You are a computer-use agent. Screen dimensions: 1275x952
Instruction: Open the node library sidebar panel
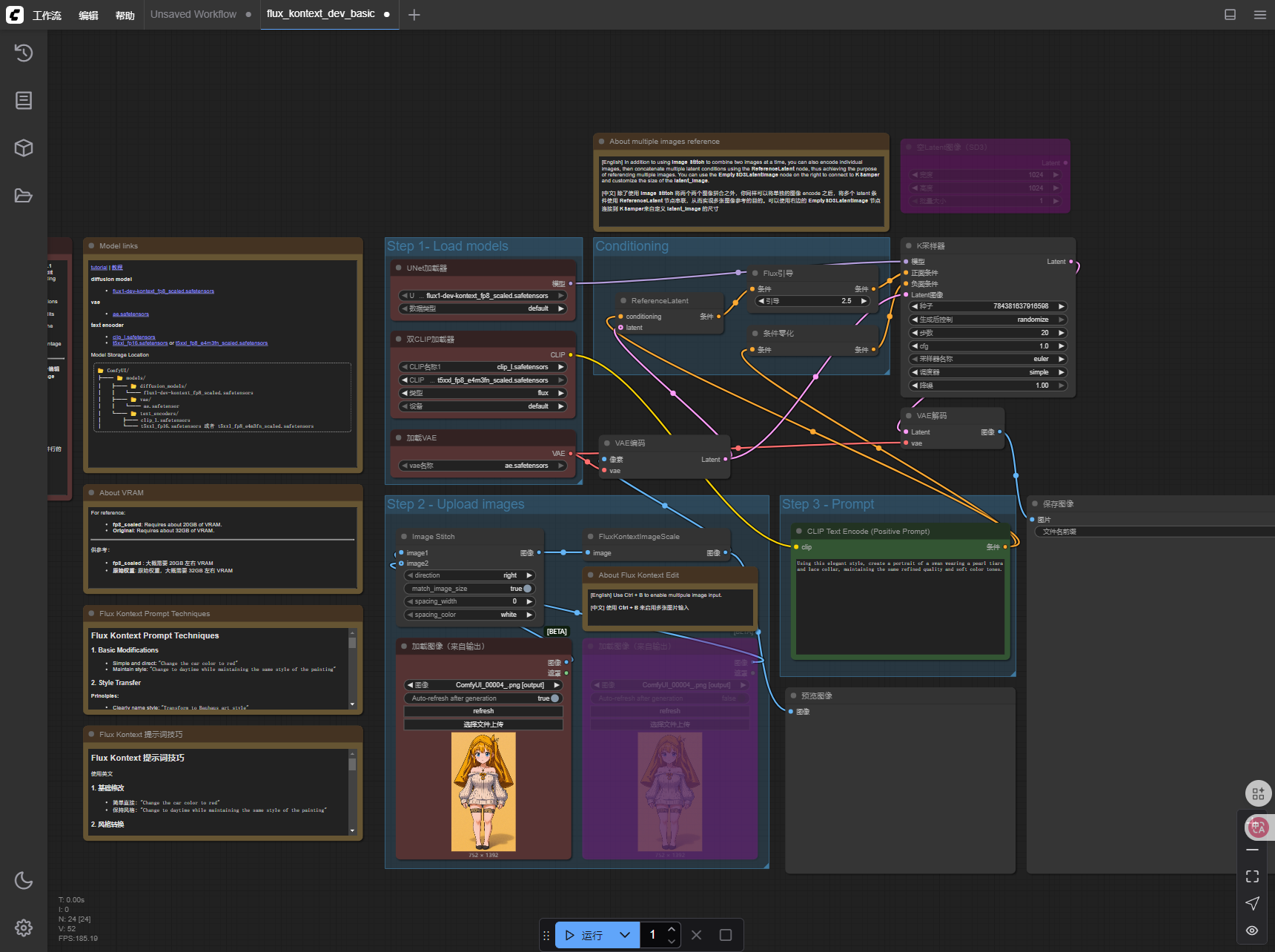24,100
